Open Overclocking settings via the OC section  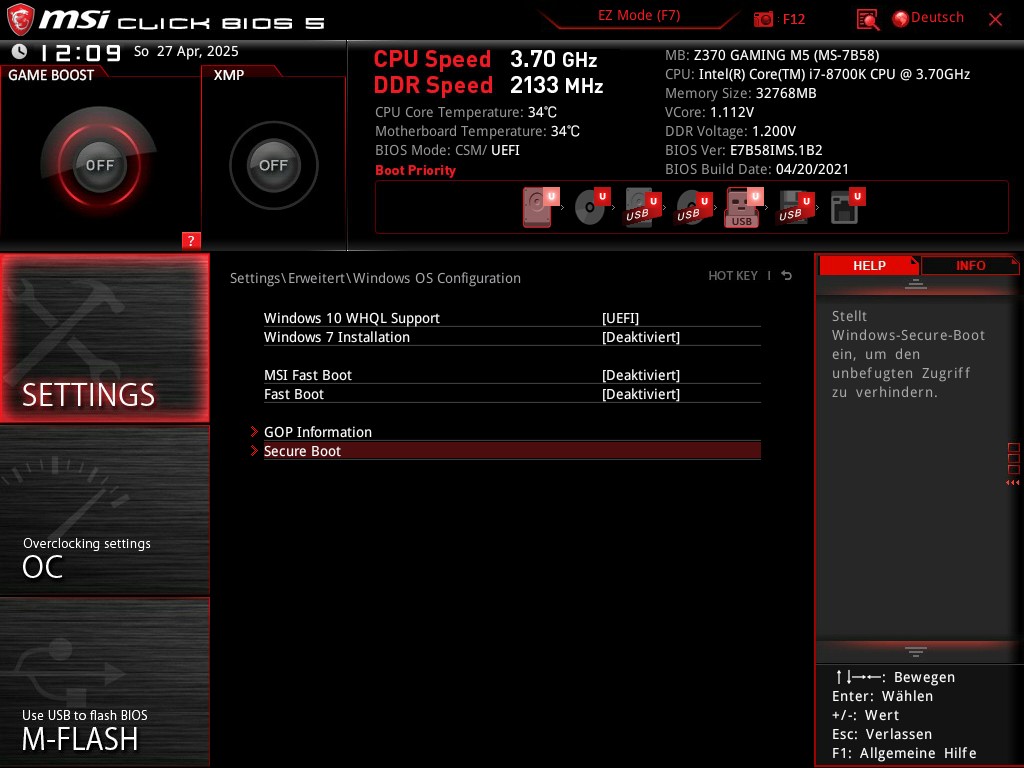pos(104,555)
